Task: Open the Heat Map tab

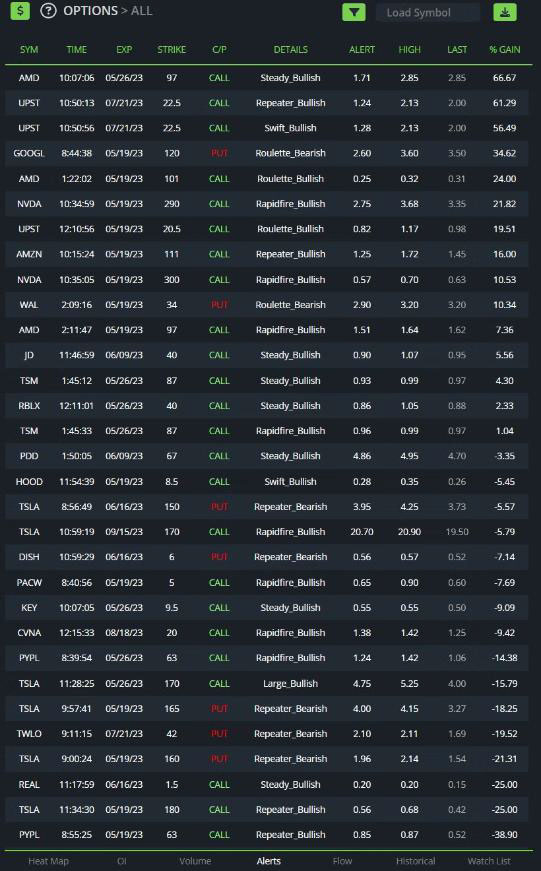Action: [48, 861]
